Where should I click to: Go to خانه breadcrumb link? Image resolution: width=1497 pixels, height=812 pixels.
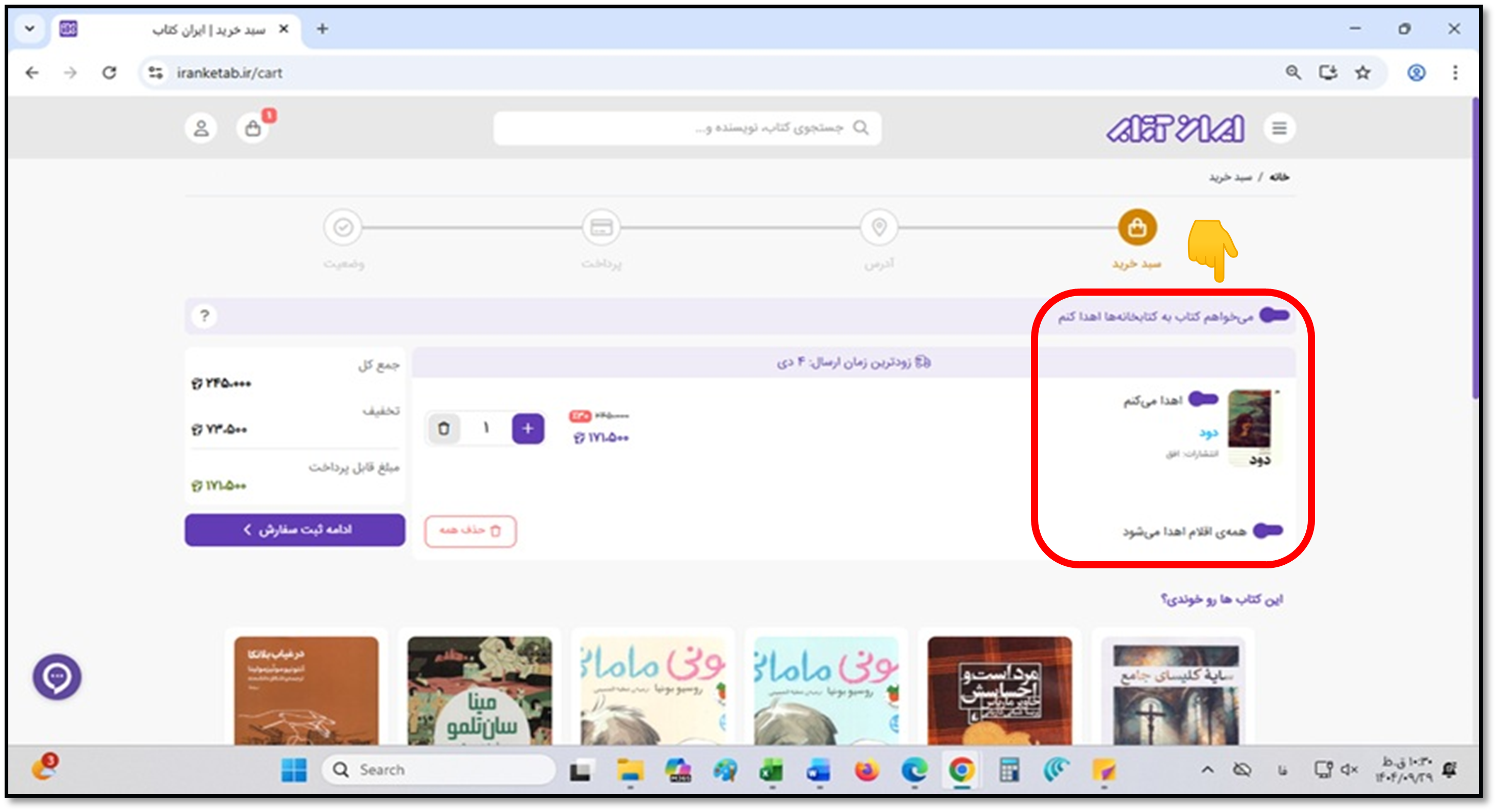point(1279,176)
